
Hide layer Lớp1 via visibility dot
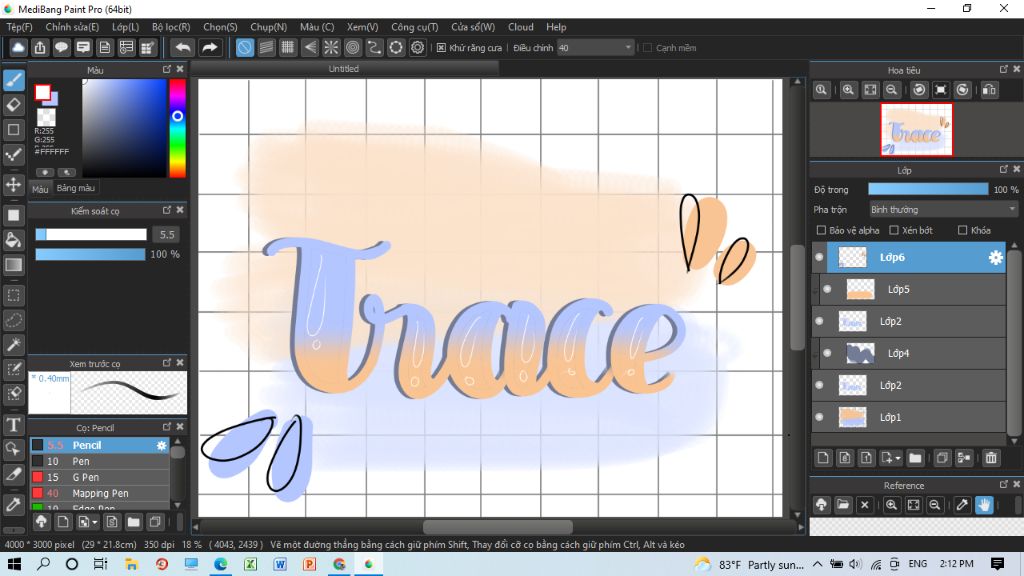[819, 417]
